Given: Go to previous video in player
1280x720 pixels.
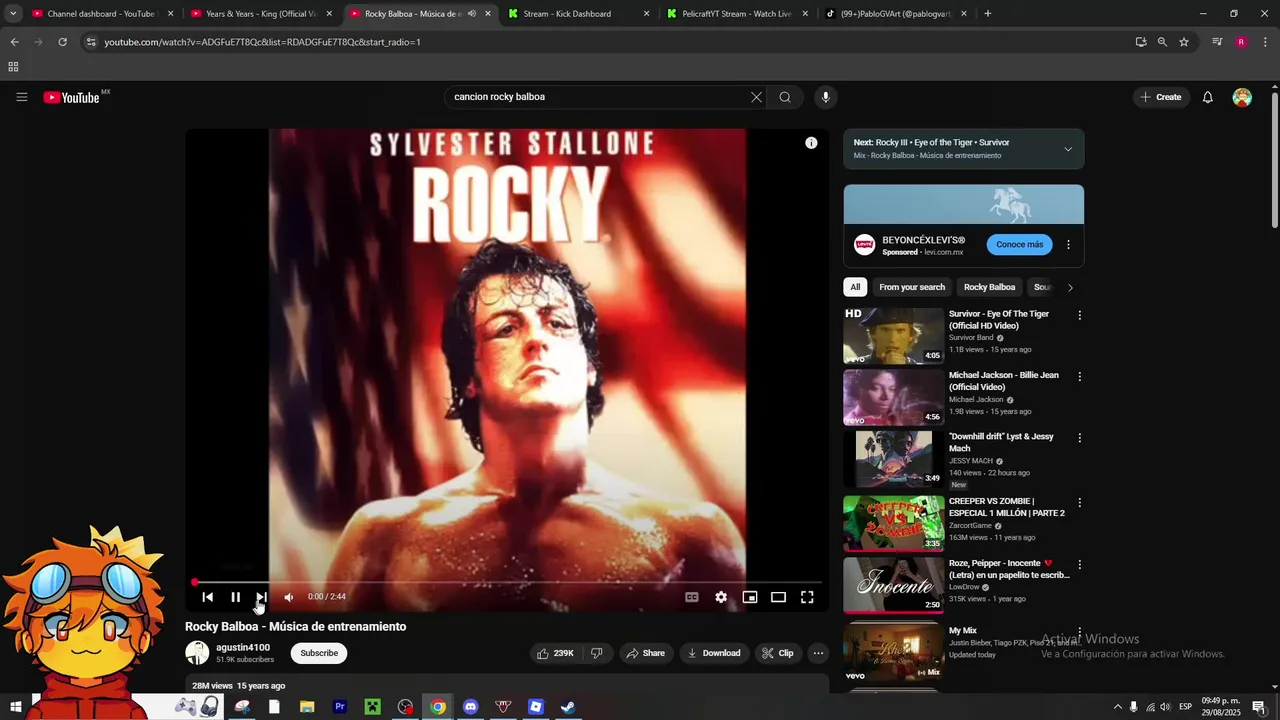Looking at the screenshot, I should point(207,597).
